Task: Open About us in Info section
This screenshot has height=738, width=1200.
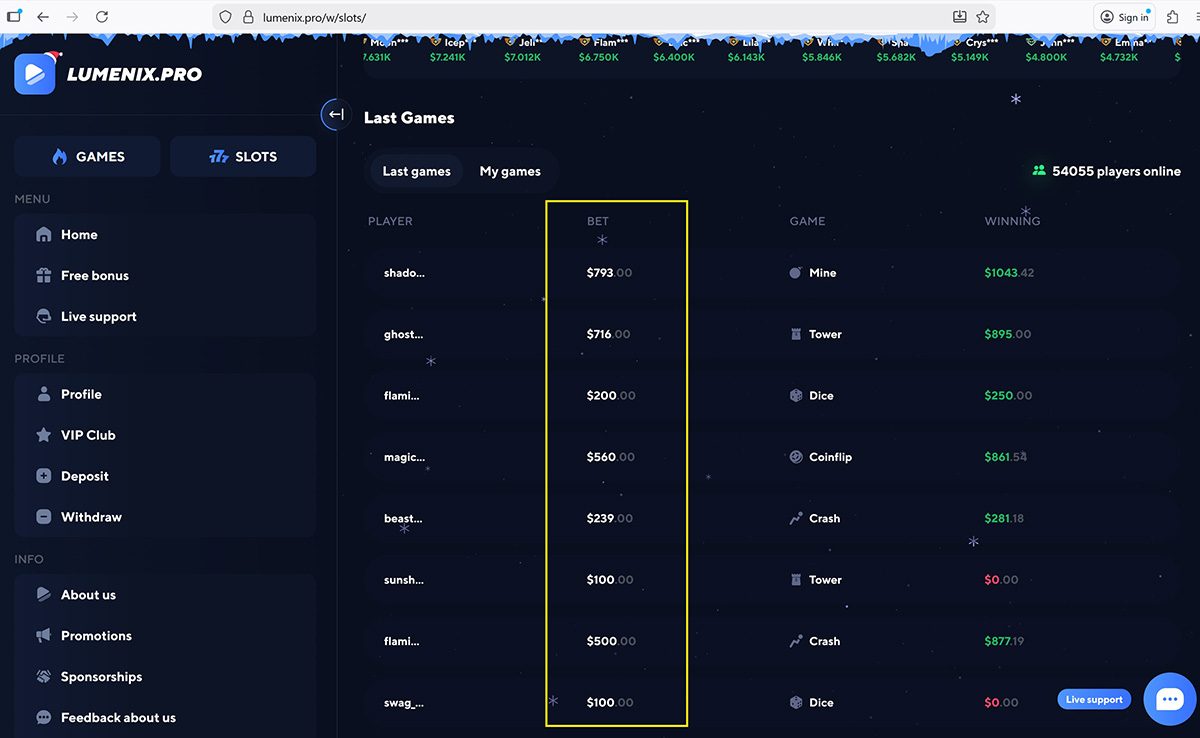Action: [88, 595]
